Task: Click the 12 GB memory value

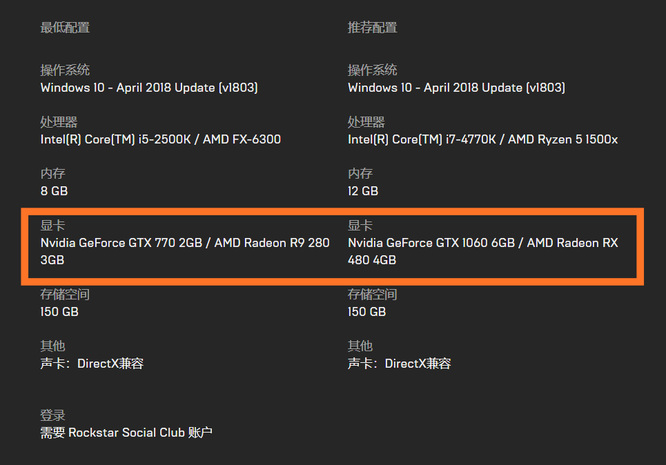Action: (363, 190)
